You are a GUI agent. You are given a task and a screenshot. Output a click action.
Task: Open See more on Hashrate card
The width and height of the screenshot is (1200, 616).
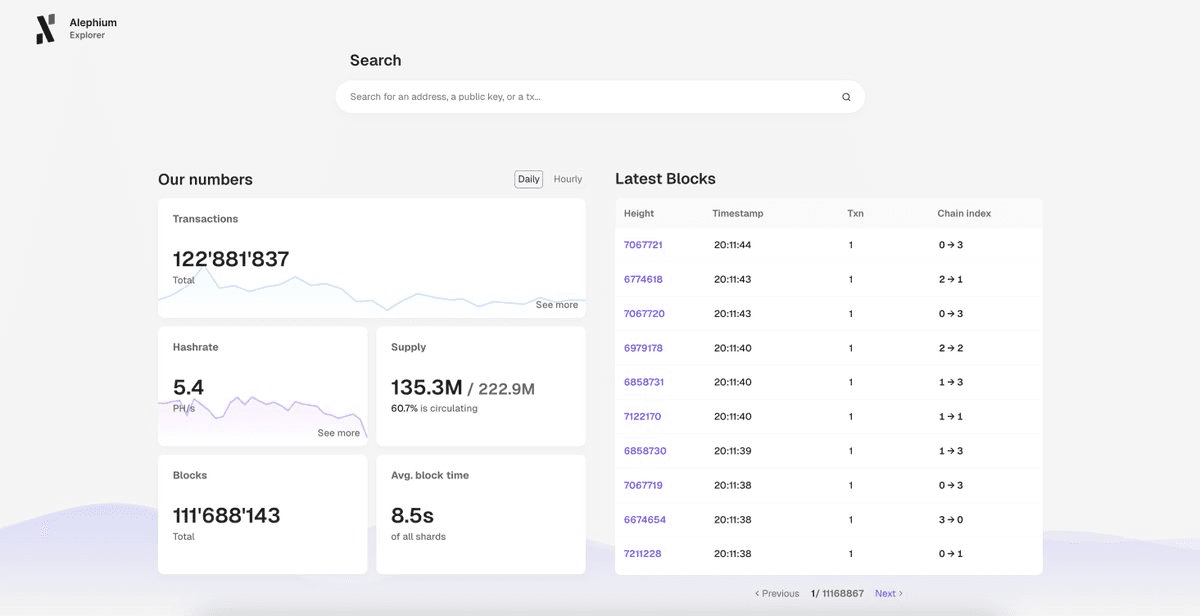(339, 433)
